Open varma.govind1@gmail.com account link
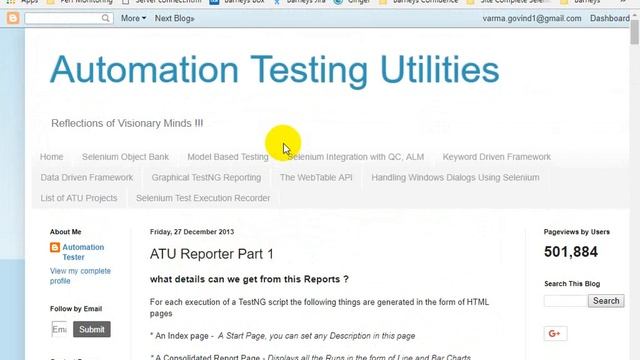 532,18
